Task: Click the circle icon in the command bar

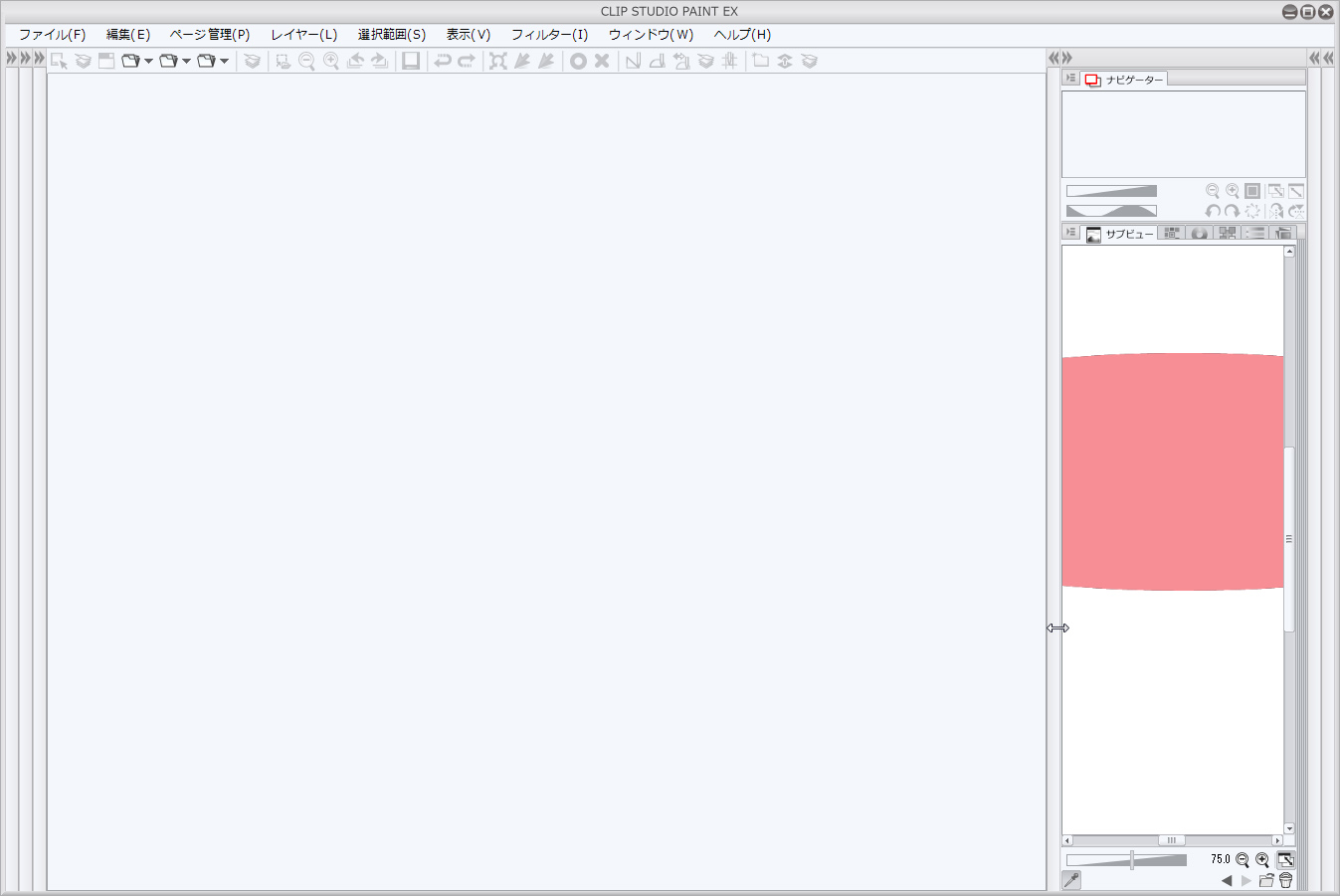Action: pos(578,61)
